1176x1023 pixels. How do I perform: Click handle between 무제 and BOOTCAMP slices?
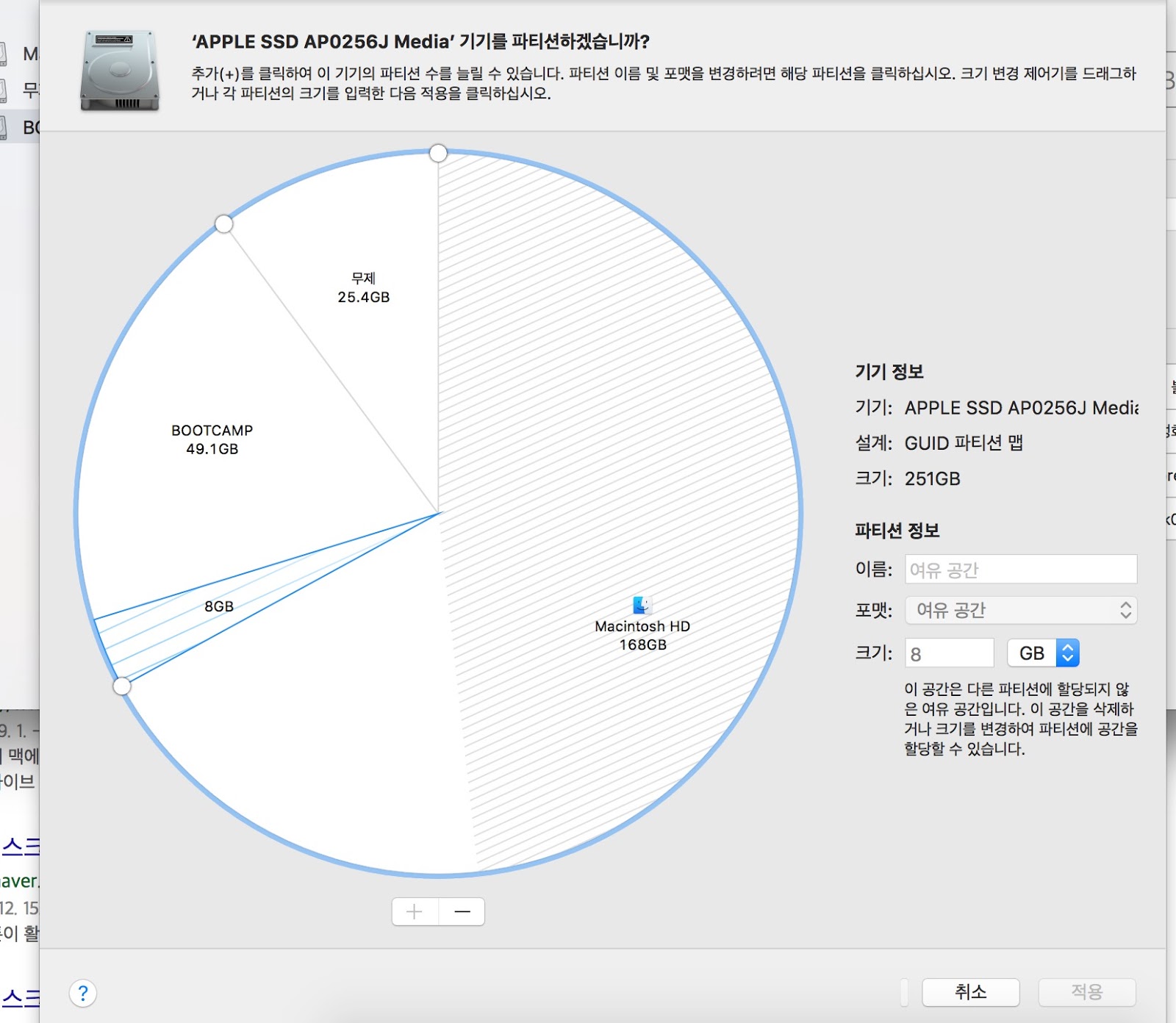click(x=224, y=224)
